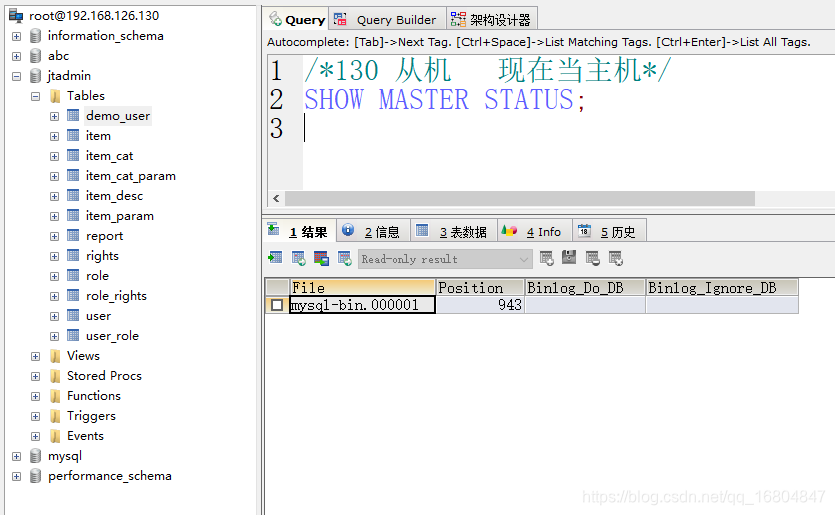Expand the mysql database node
This screenshot has height=515, width=835.
coord(17,456)
